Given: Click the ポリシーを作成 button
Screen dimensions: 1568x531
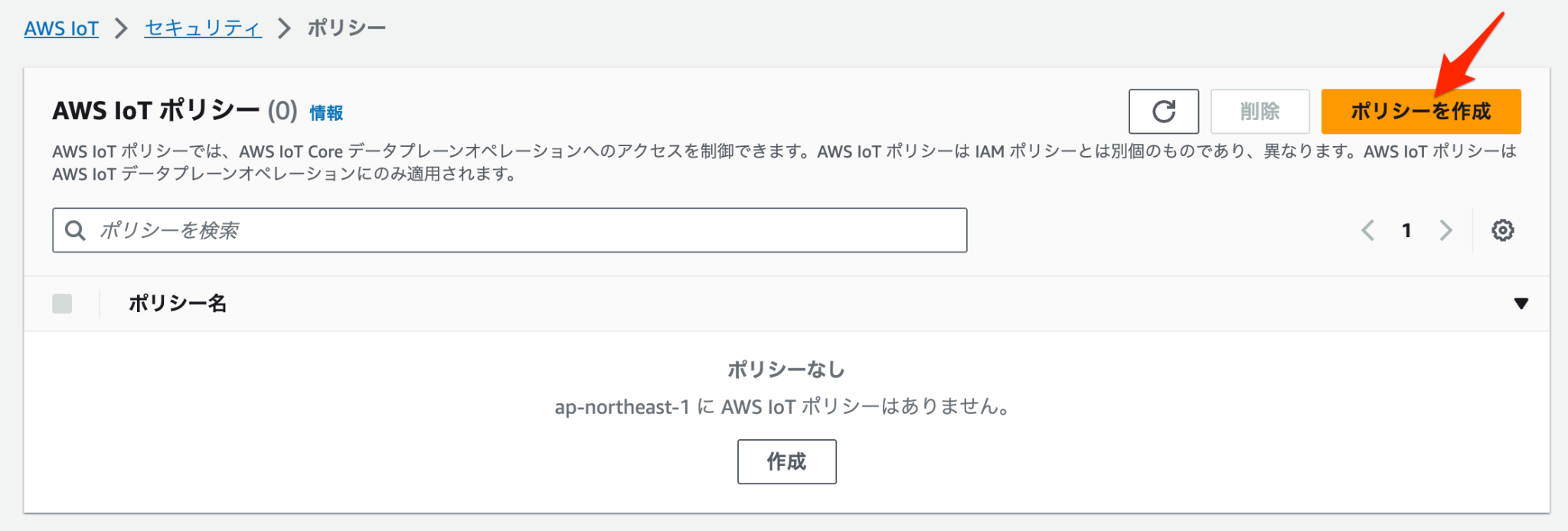Looking at the screenshot, I should click(x=1421, y=111).
